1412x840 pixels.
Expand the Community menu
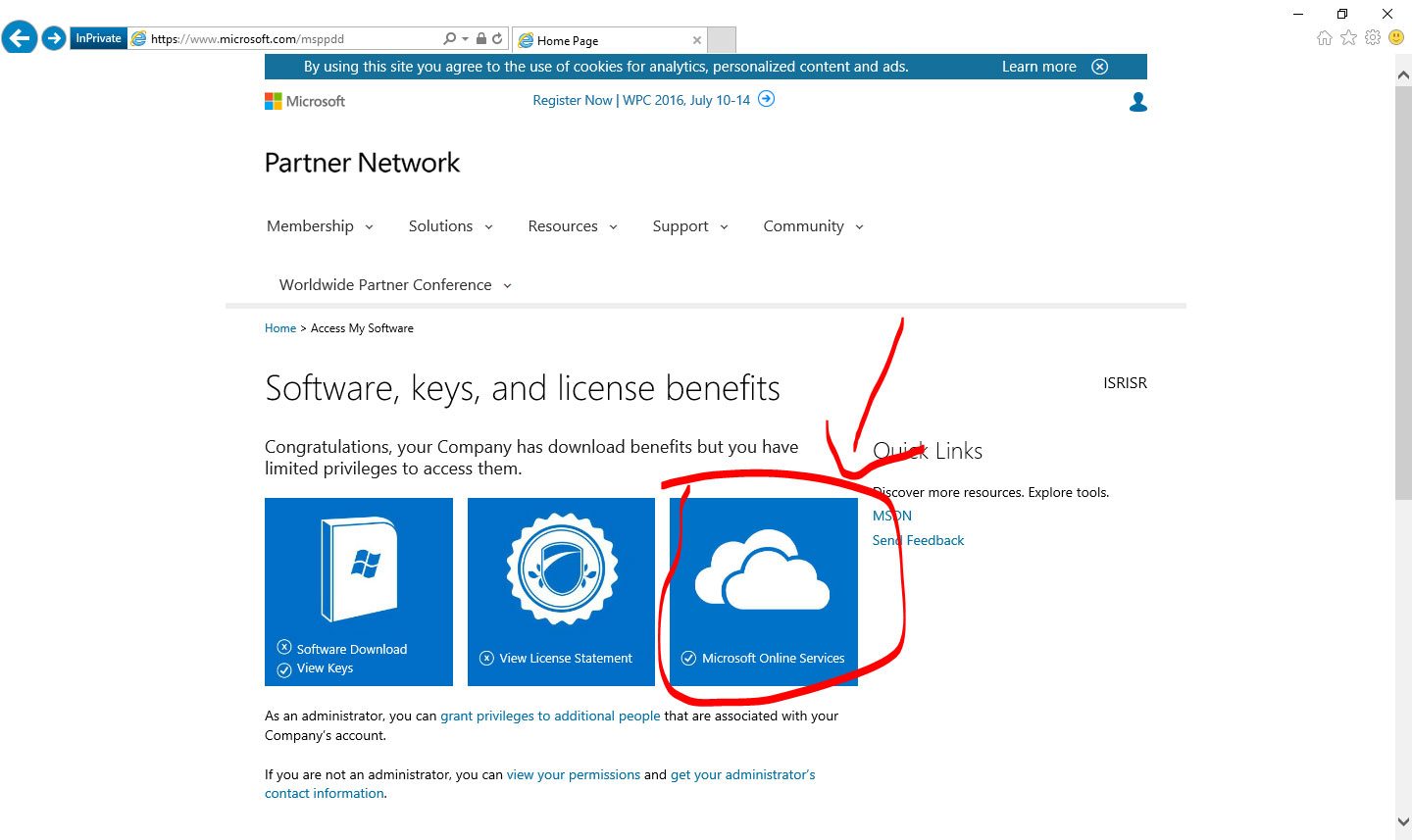[814, 226]
